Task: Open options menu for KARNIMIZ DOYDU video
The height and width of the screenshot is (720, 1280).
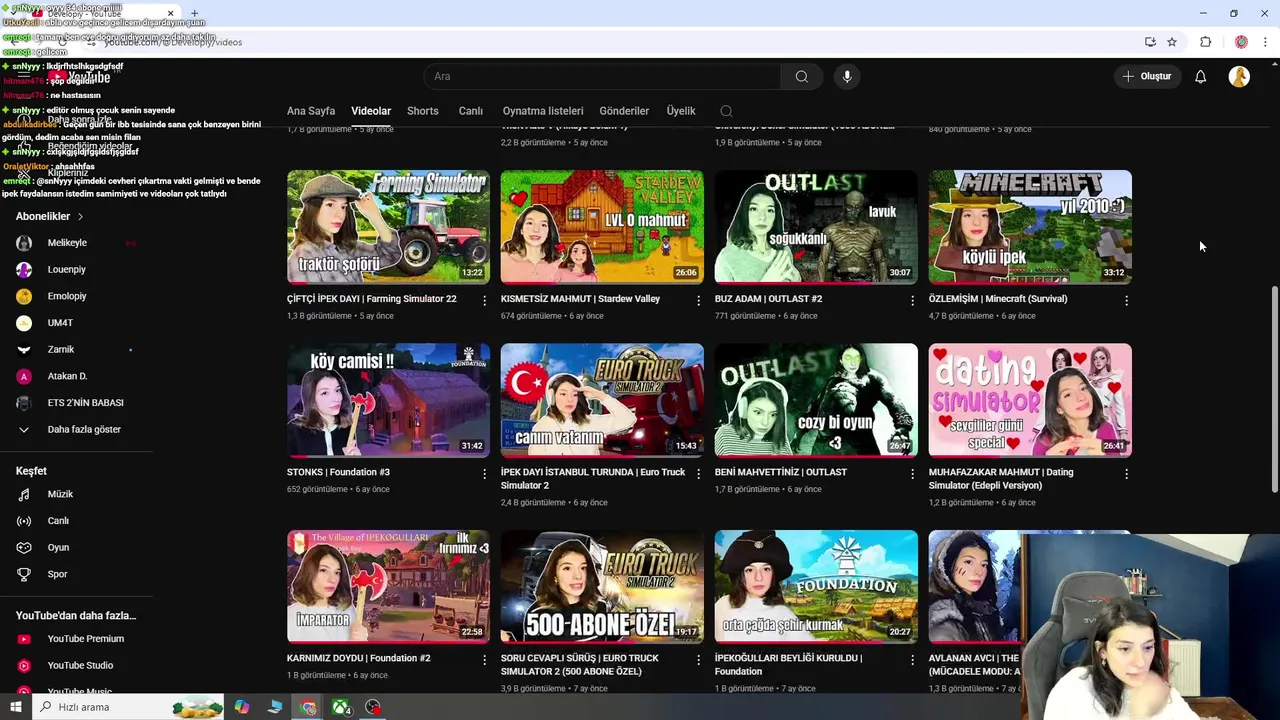Action: [485, 660]
